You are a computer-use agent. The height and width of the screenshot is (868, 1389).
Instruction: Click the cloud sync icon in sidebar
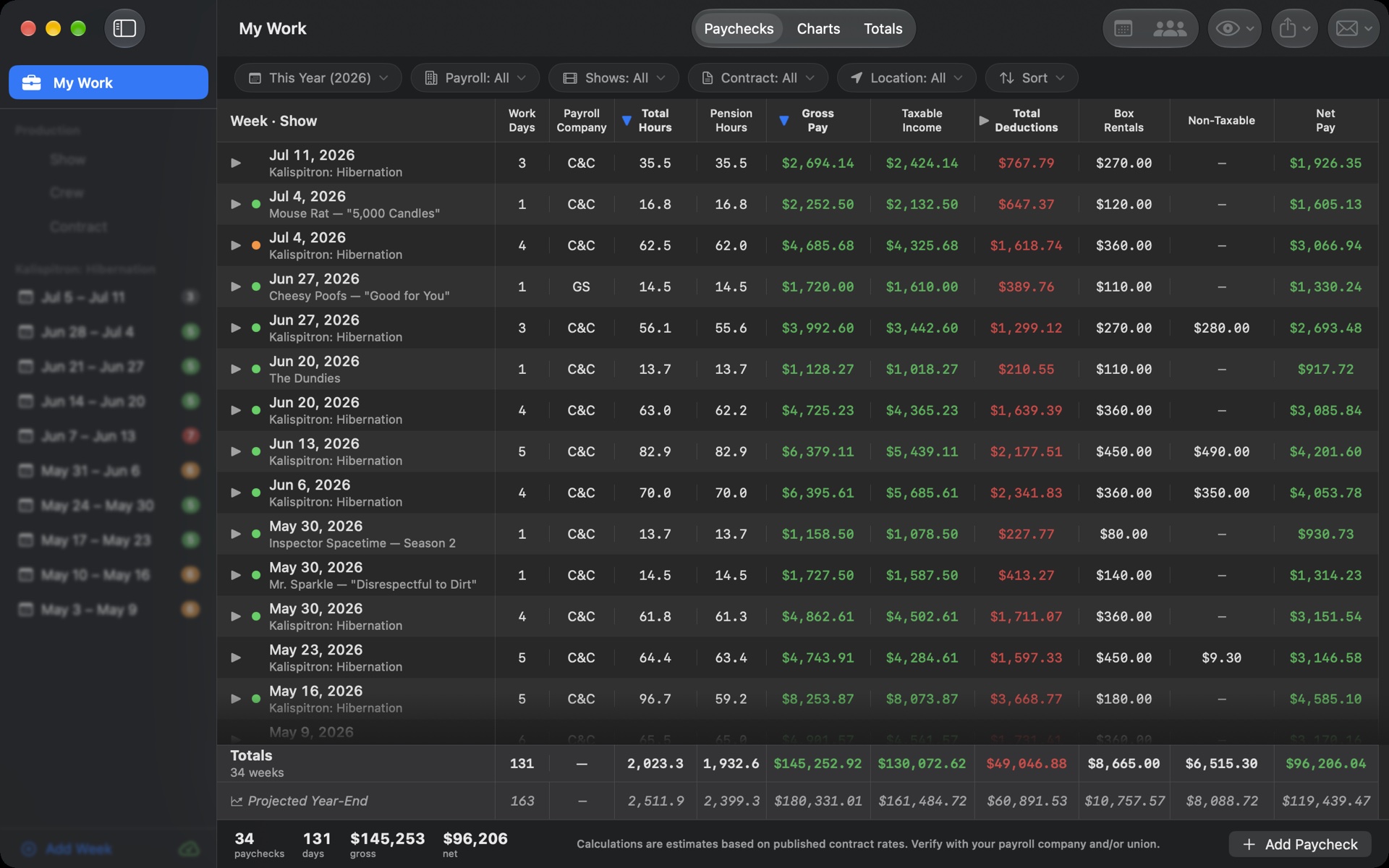click(189, 848)
